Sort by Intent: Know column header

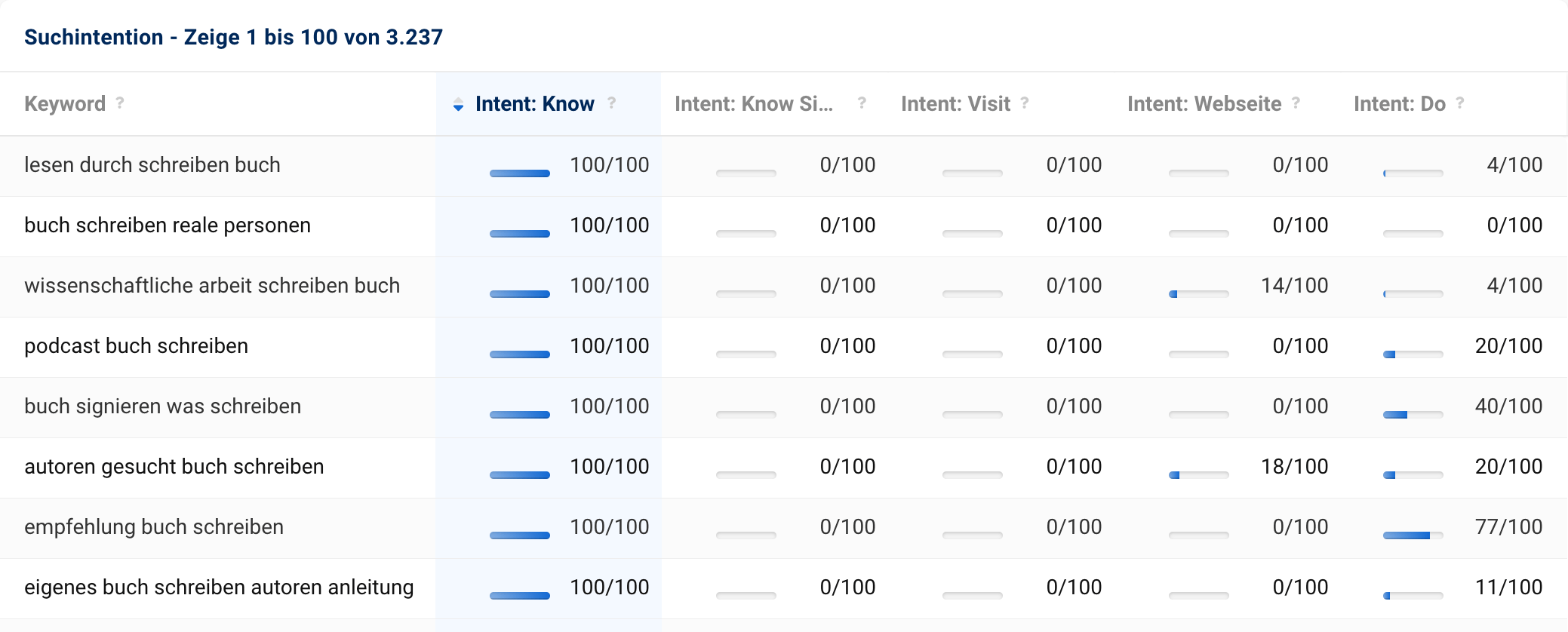click(x=535, y=104)
